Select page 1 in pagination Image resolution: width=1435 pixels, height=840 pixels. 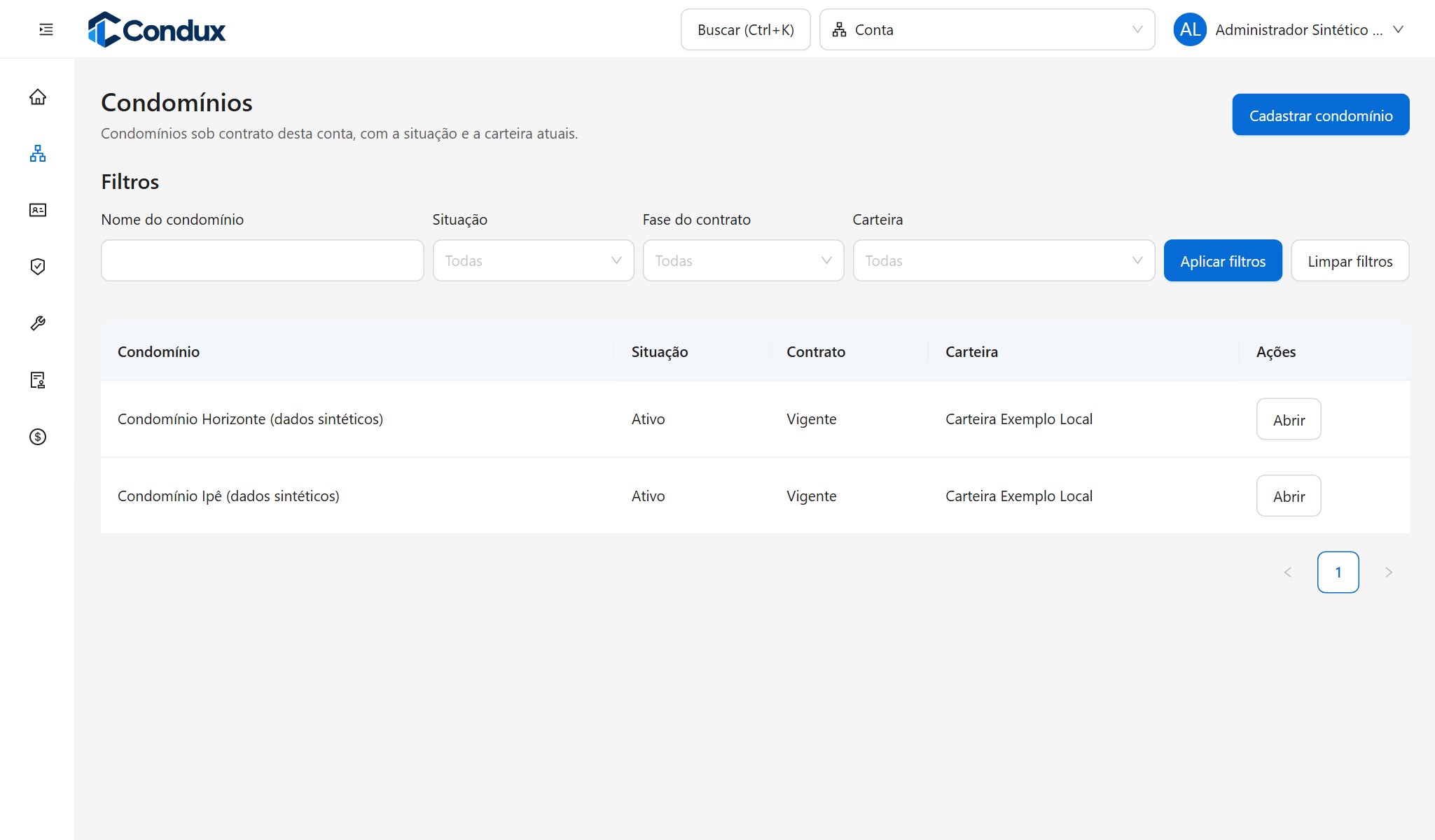[x=1338, y=573]
